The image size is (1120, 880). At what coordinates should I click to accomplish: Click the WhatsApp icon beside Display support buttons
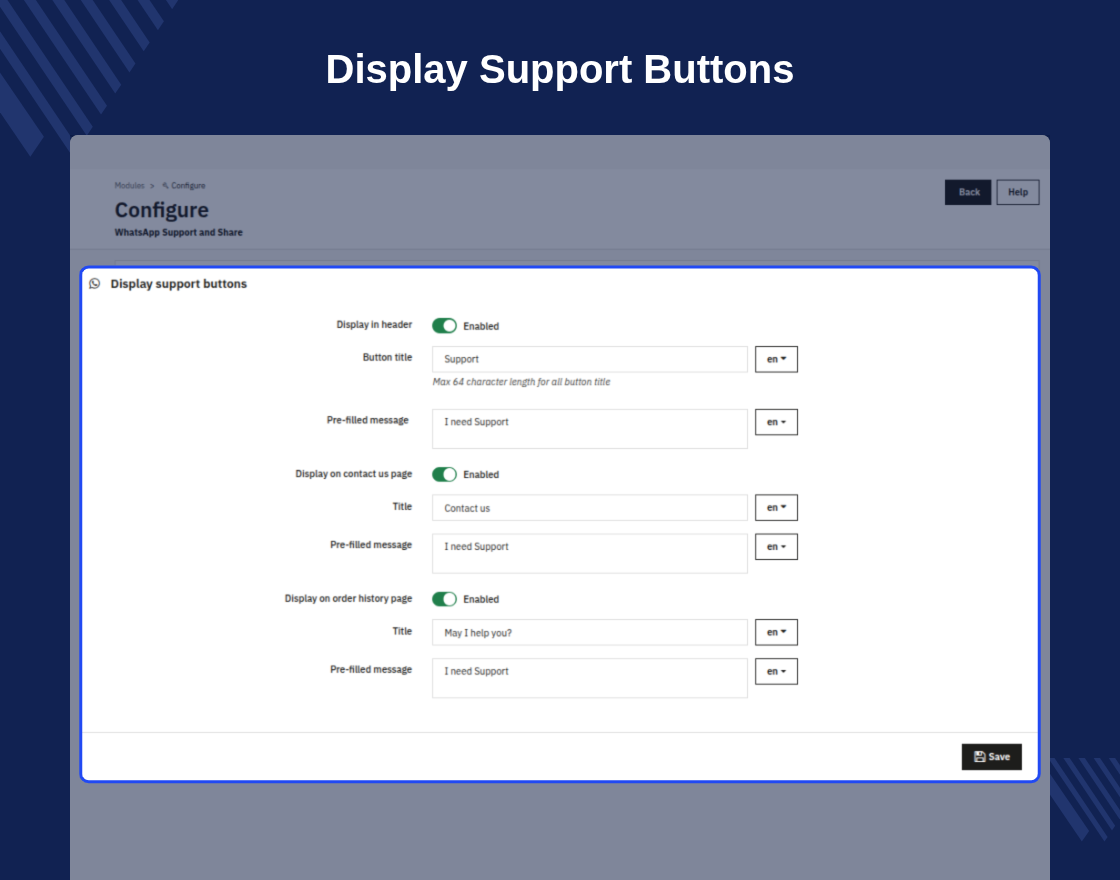(x=94, y=284)
